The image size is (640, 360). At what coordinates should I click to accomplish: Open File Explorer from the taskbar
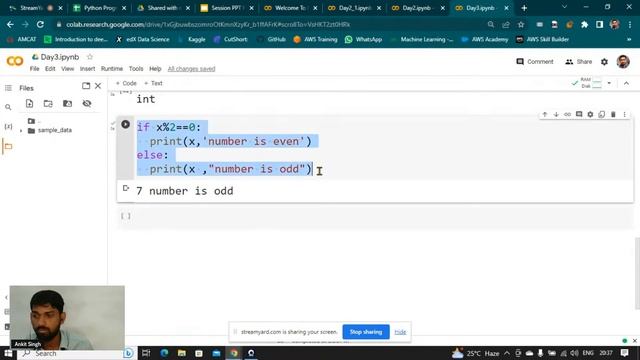(182, 353)
